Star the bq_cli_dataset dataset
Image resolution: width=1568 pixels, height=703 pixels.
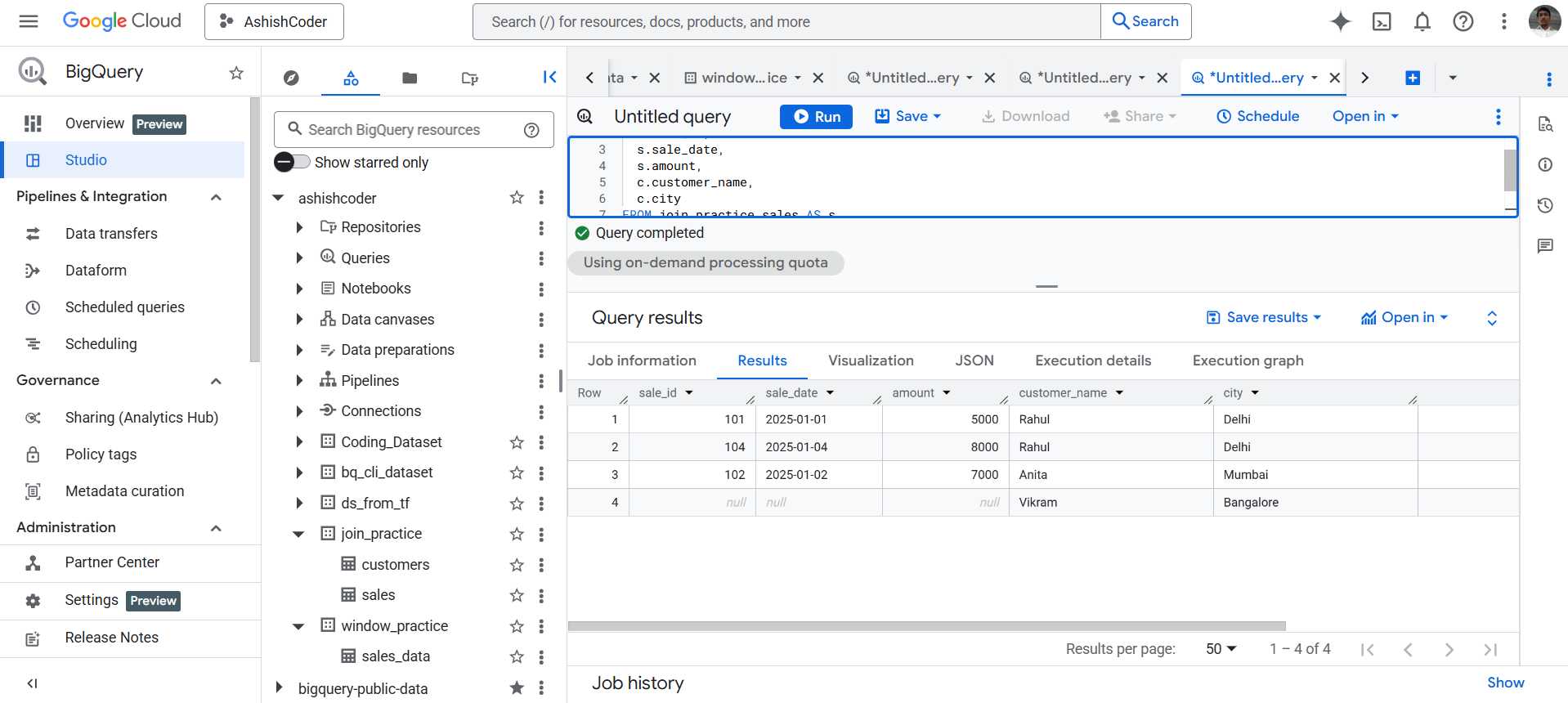pyautogui.click(x=516, y=472)
